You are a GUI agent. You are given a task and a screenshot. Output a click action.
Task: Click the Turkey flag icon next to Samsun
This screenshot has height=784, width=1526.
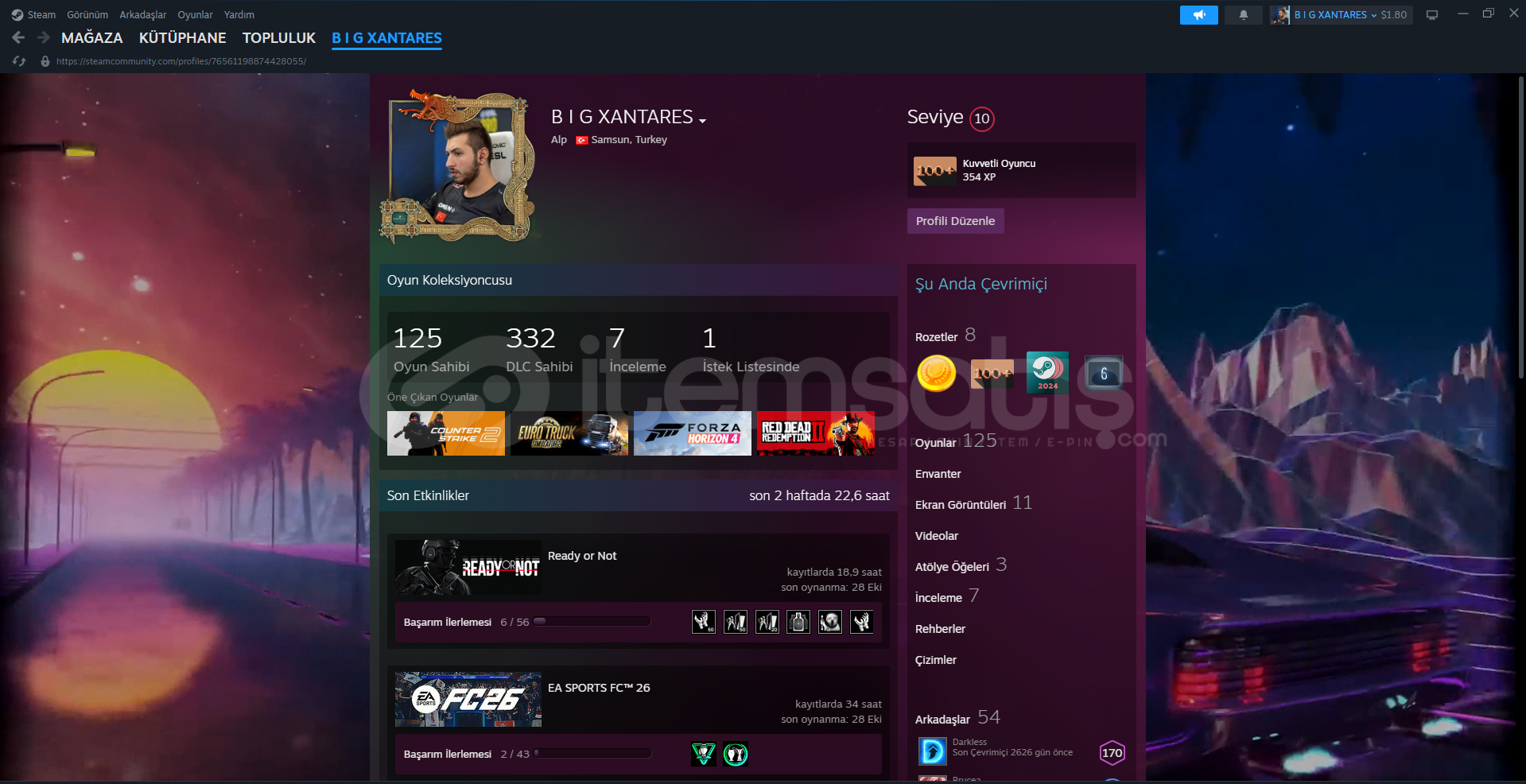coord(581,140)
